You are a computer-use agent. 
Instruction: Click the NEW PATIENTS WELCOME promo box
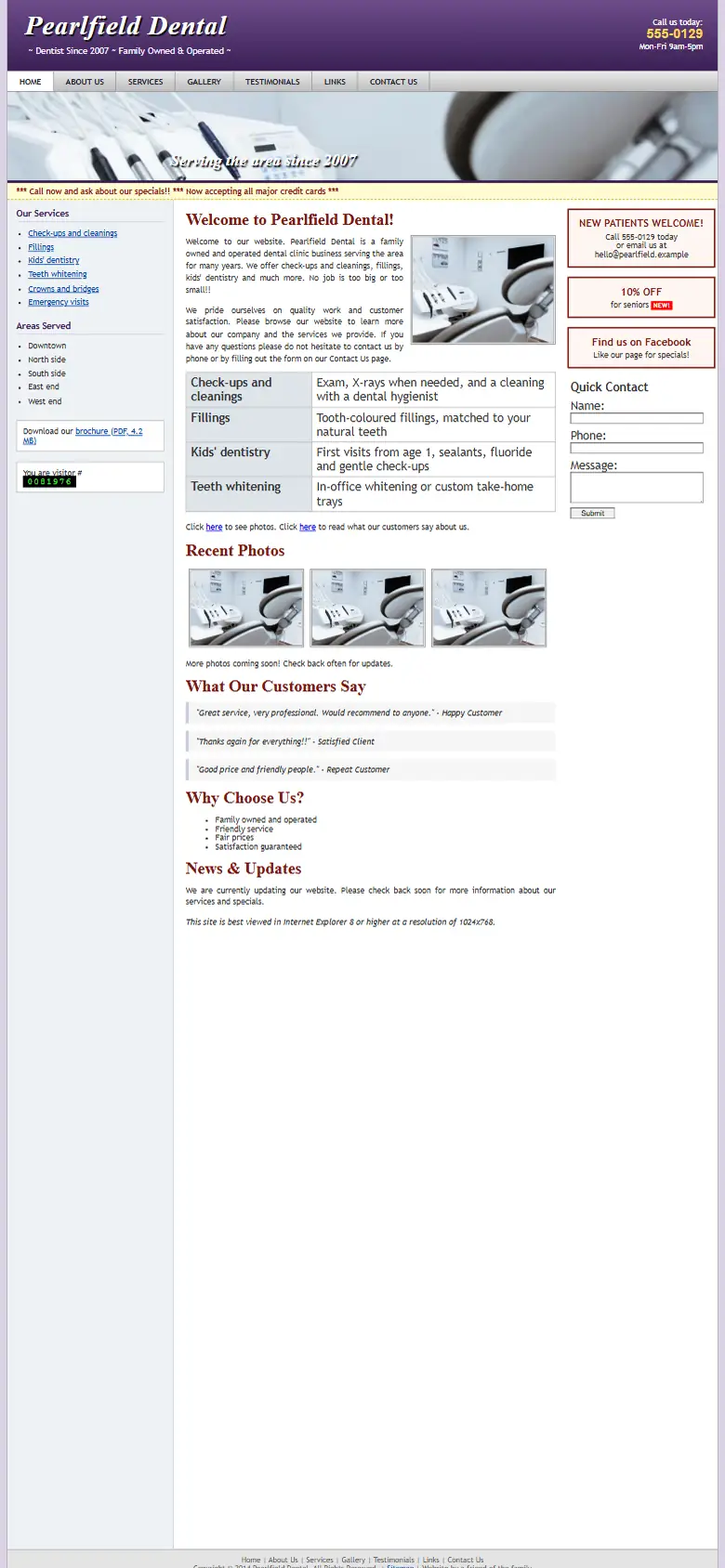click(641, 238)
